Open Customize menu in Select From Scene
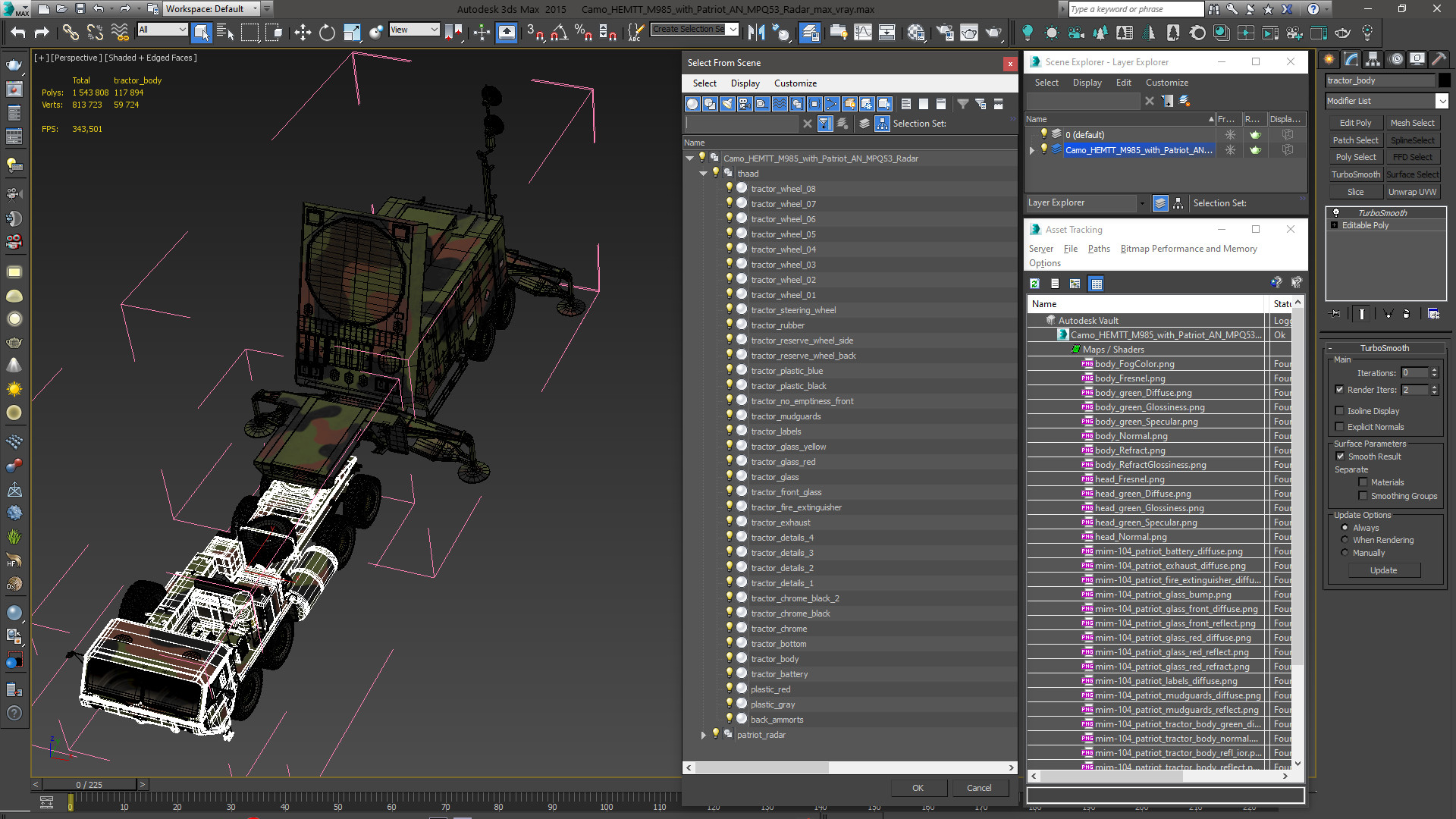Image resolution: width=1456 pixels, height=819 pixels. tap(795, 83)
